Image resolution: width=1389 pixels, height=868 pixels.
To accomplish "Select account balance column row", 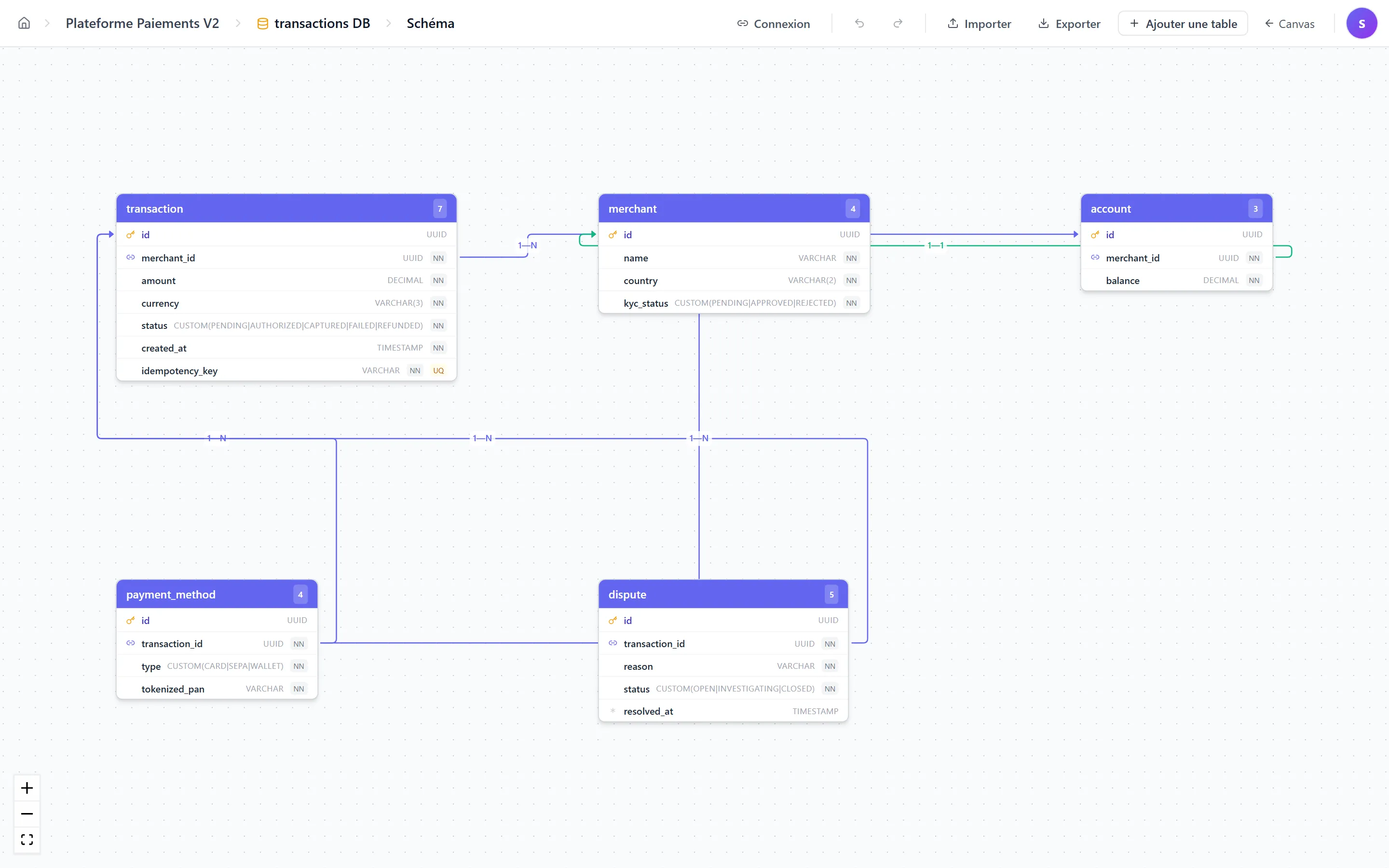I will [x=1176, y=280].
